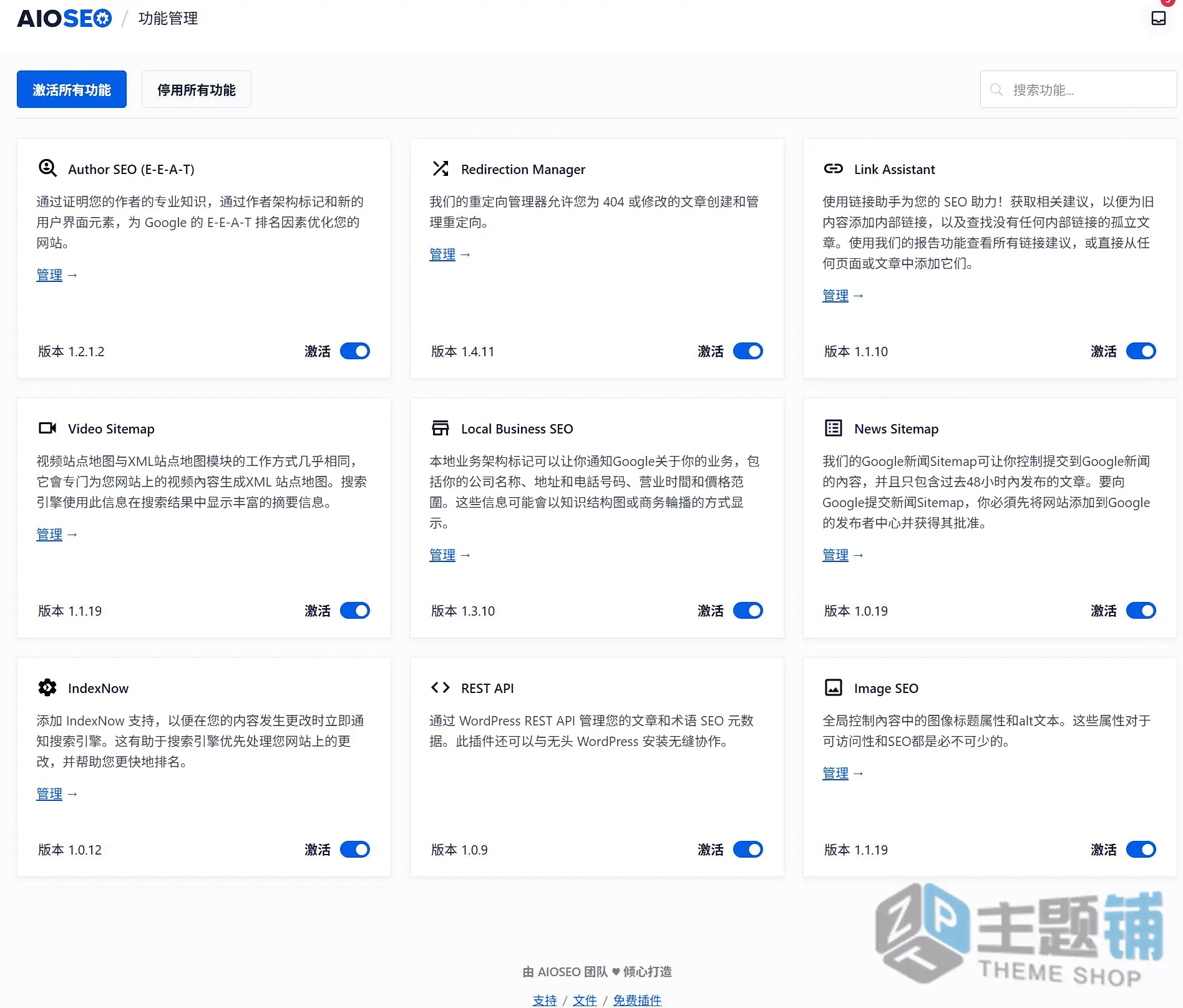Open 管理 link under News Sitemap
1183x1008 pixels.
click(835, 555)
